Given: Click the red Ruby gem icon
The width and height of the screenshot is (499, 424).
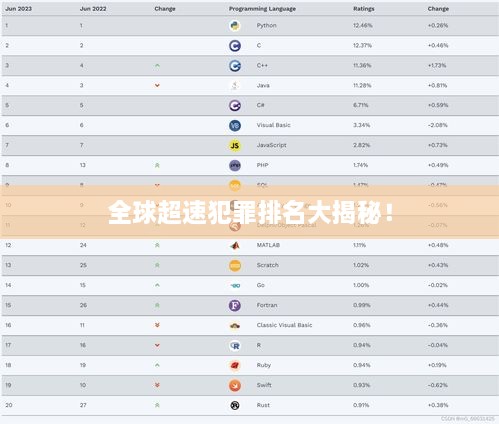Looking at the screenshot, I should coord(235,366).
